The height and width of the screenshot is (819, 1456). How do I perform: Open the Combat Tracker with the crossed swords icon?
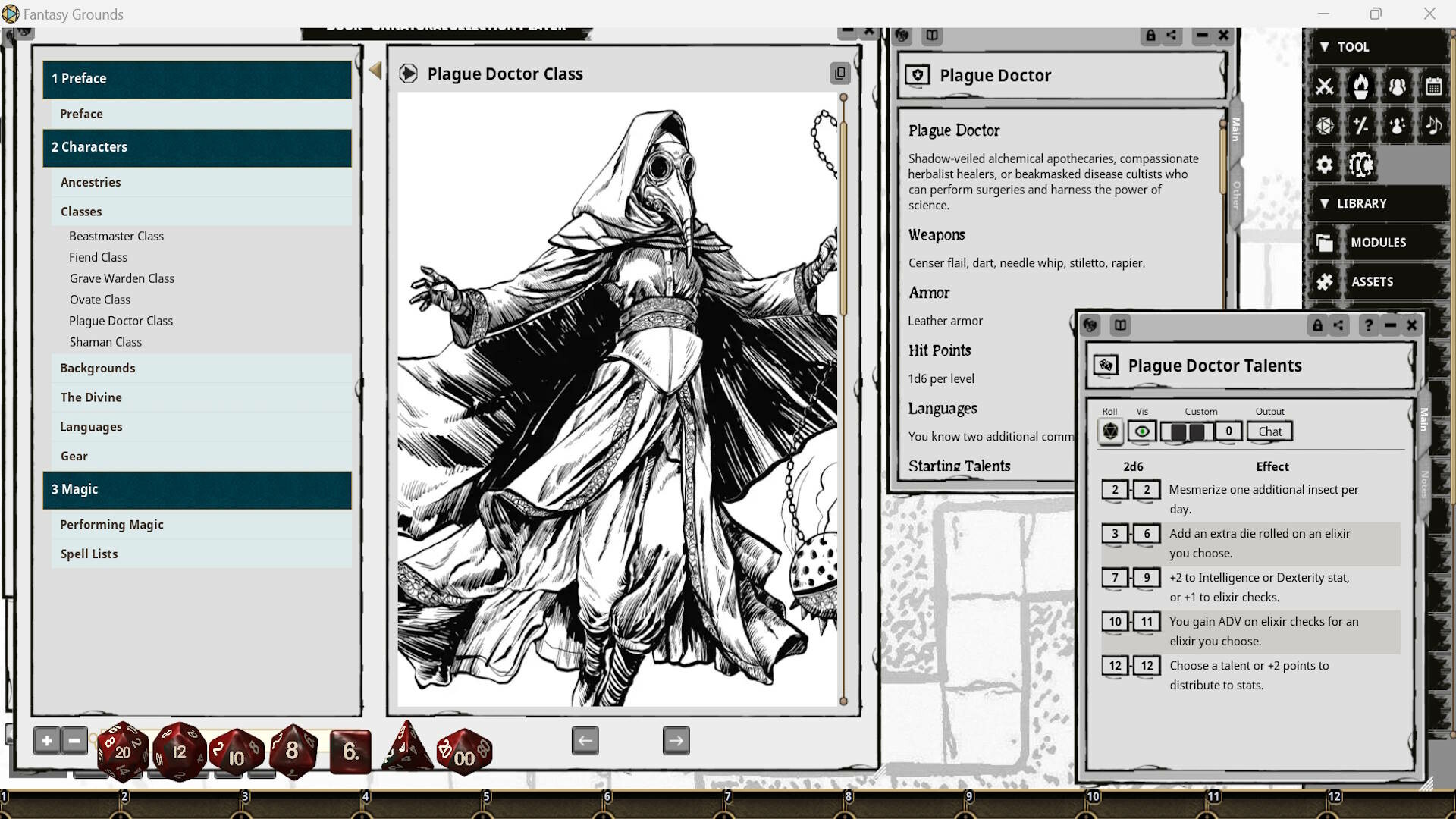click(x=1326, y=86)
